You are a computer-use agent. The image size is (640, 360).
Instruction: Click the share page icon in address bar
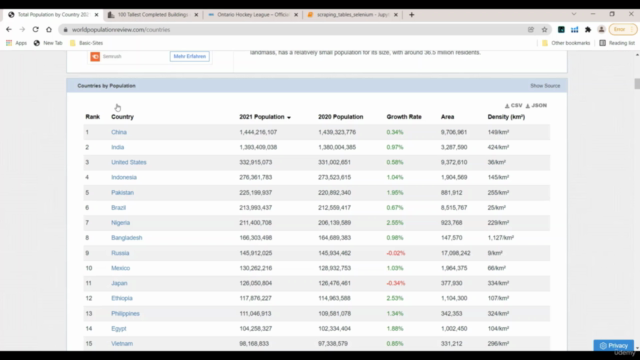(x=531, y=29)
